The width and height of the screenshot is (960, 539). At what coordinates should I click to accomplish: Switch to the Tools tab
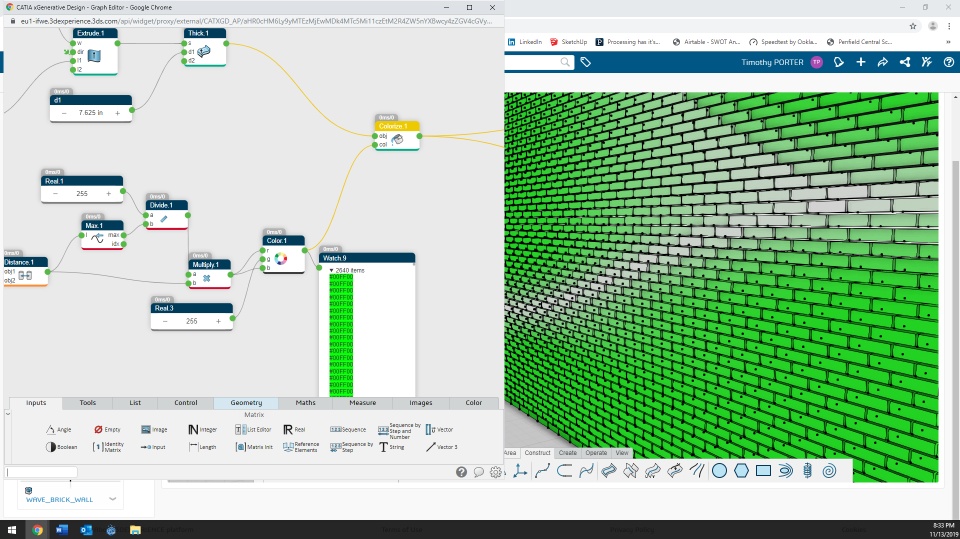[x=88, y=403]
